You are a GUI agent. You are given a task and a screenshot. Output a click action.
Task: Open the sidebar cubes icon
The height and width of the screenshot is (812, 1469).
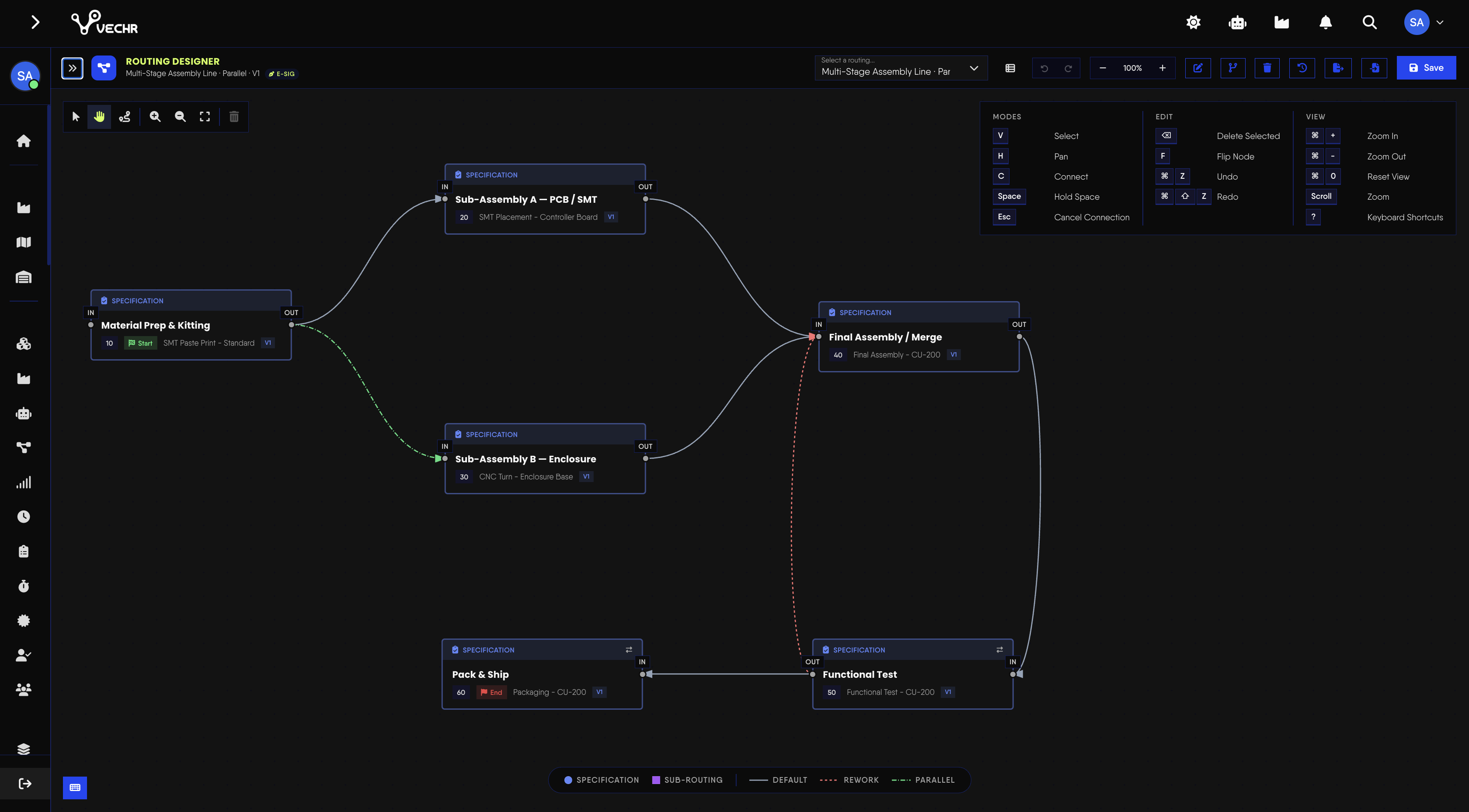click(x=23, y=344)
